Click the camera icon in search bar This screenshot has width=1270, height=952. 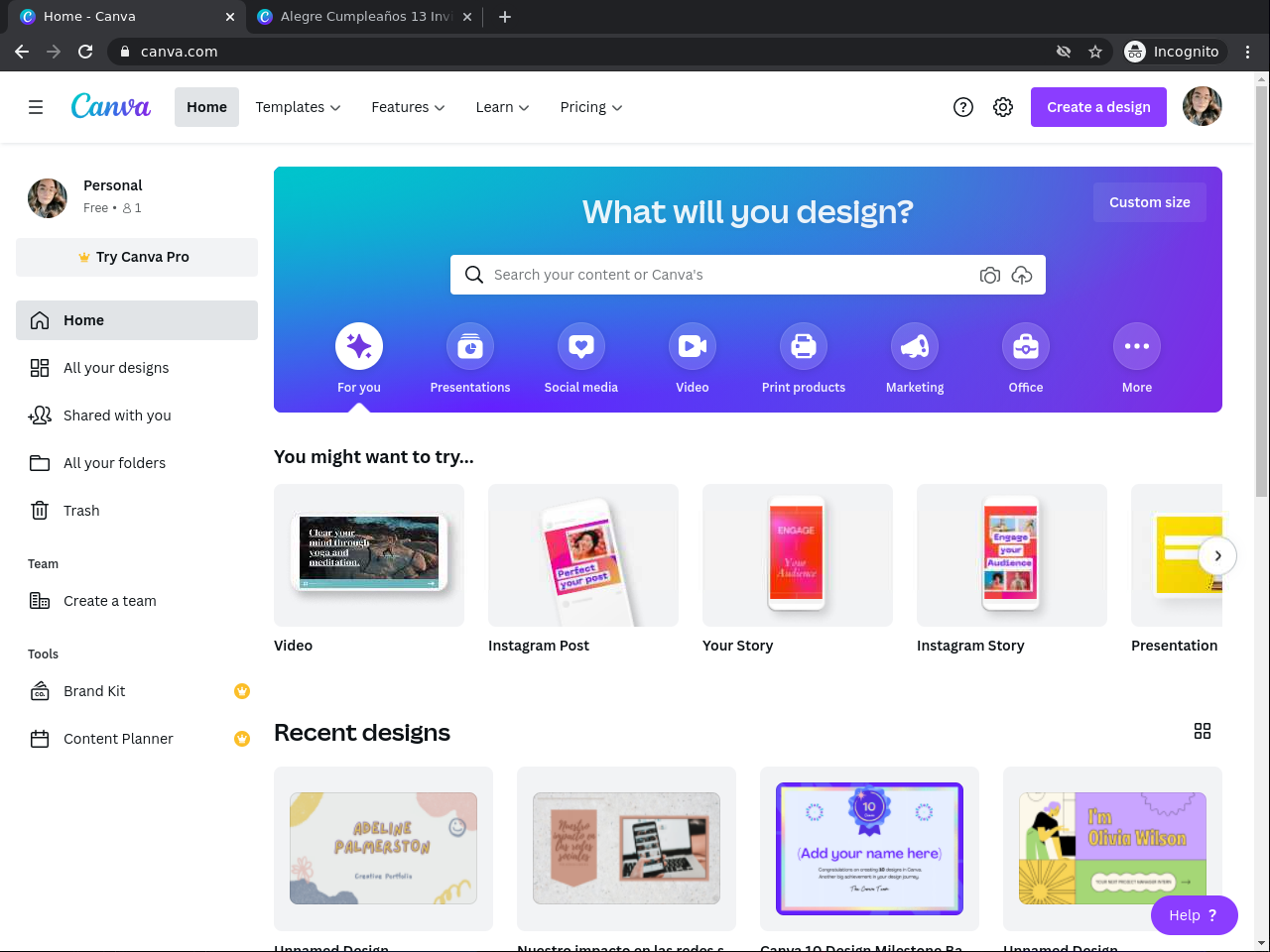pyautogui.click(x=990, y=275)
